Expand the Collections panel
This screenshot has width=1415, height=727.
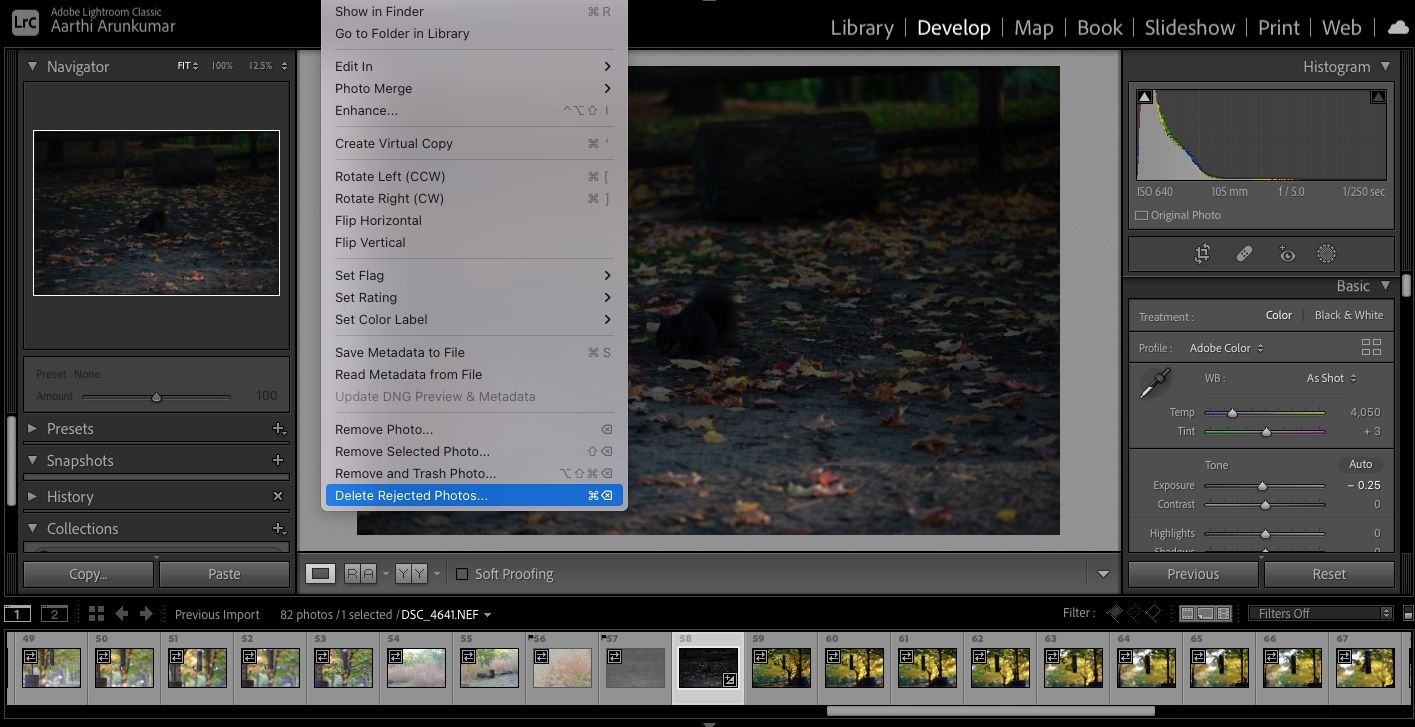coord(84,528)
